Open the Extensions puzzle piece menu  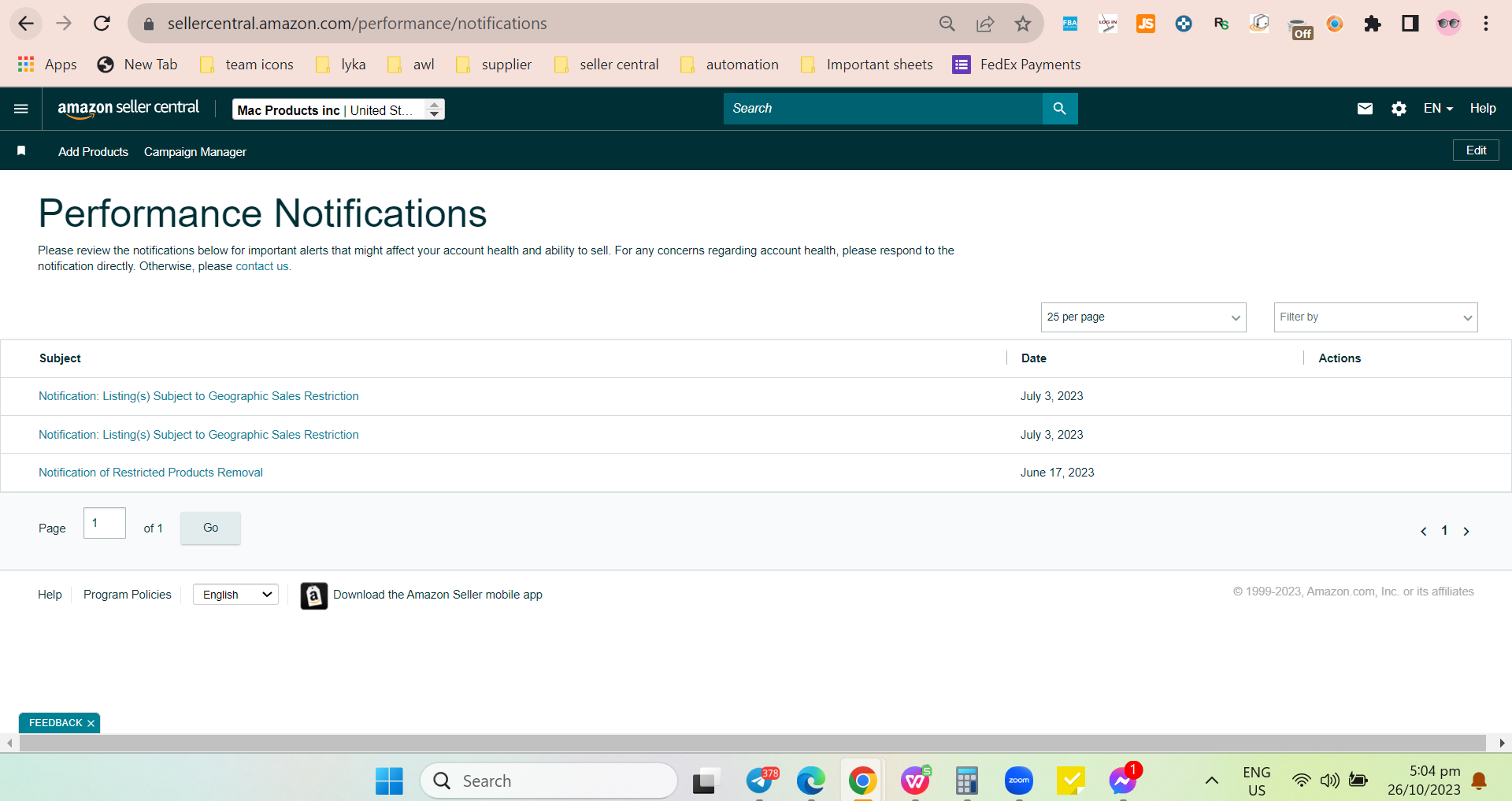click(1373, 24)
